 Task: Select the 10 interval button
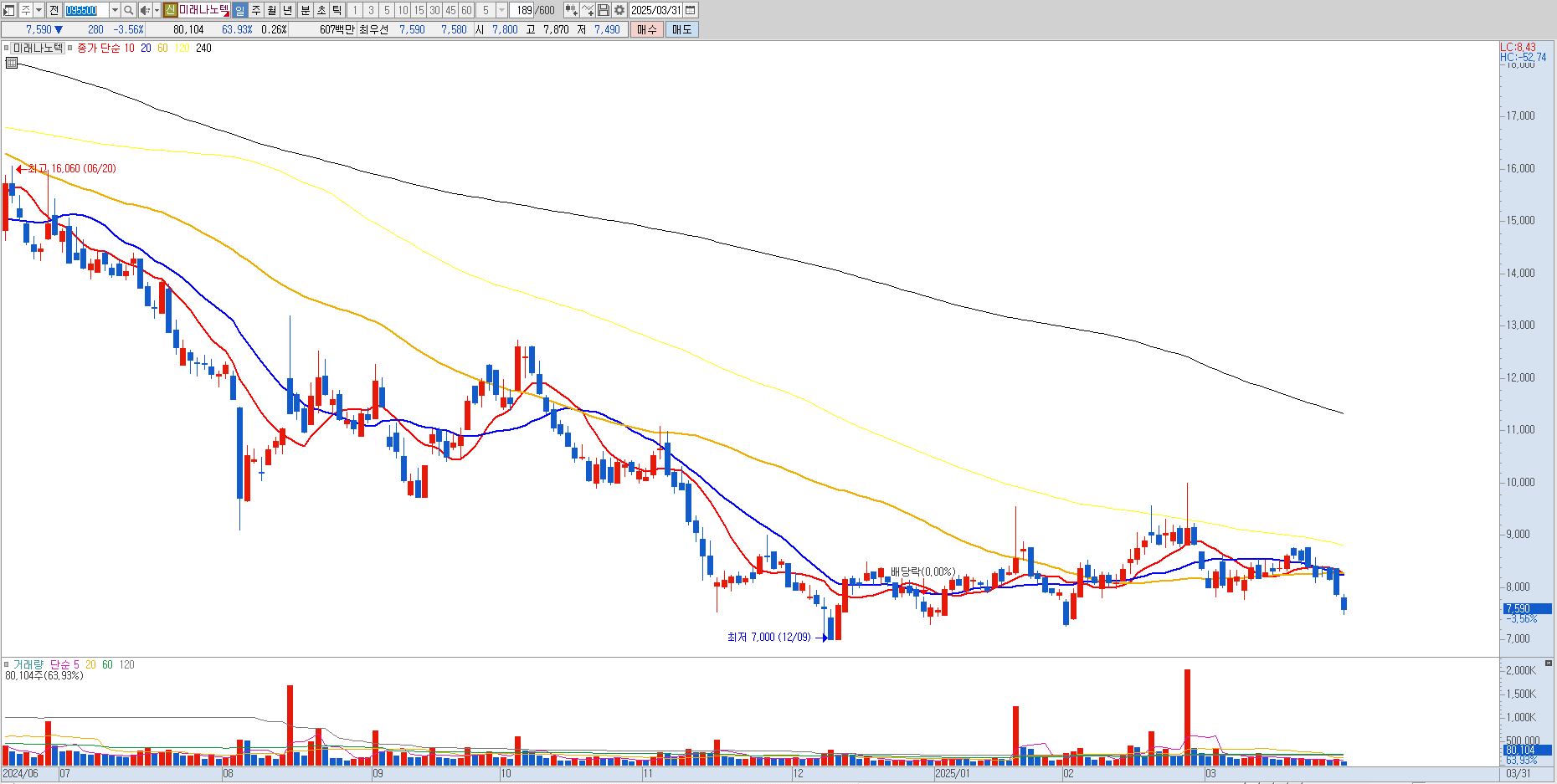(403, 10)
